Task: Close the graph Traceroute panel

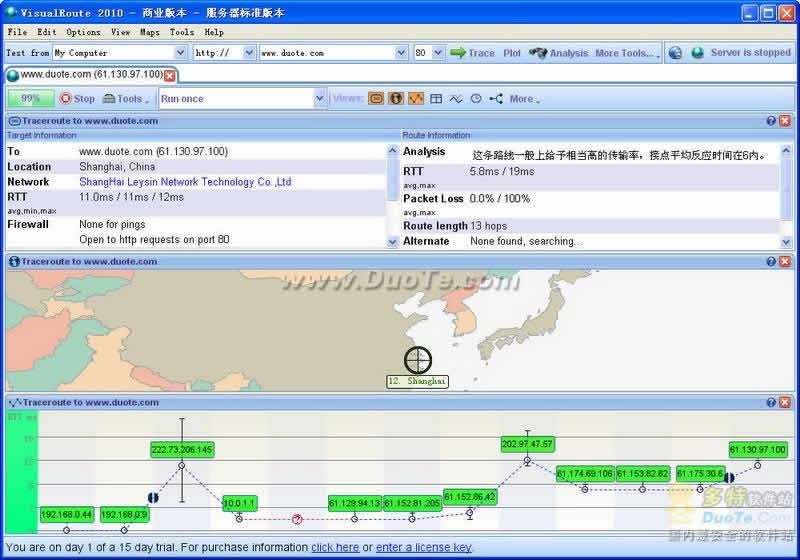Action: coord(785,402)
